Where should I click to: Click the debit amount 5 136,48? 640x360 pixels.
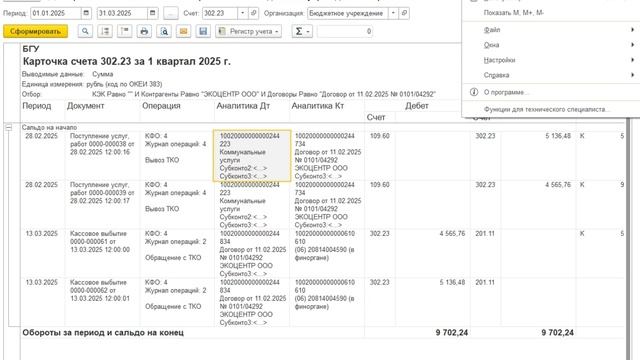coord(452,282)
